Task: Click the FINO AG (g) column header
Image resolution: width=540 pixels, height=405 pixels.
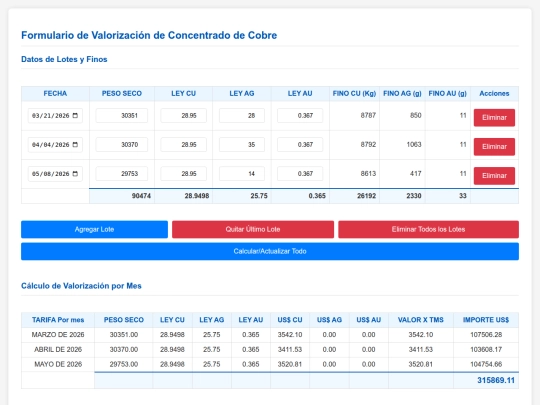Action: (x=402, y=94)
